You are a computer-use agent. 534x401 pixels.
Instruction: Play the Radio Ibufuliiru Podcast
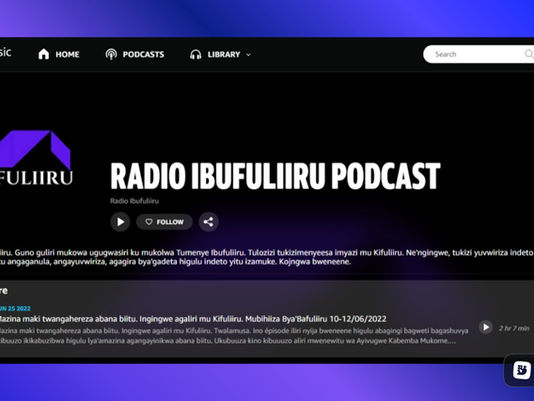coord(120,222)
